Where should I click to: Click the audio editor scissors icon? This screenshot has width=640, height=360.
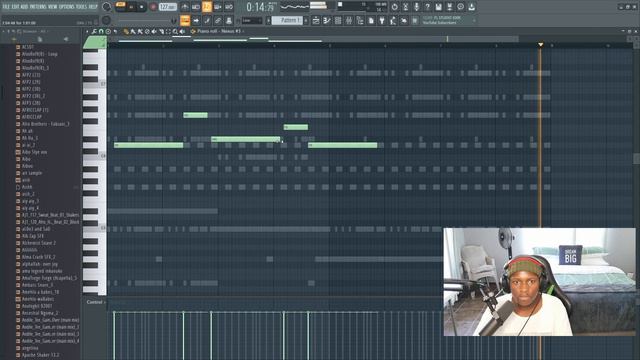405,7
